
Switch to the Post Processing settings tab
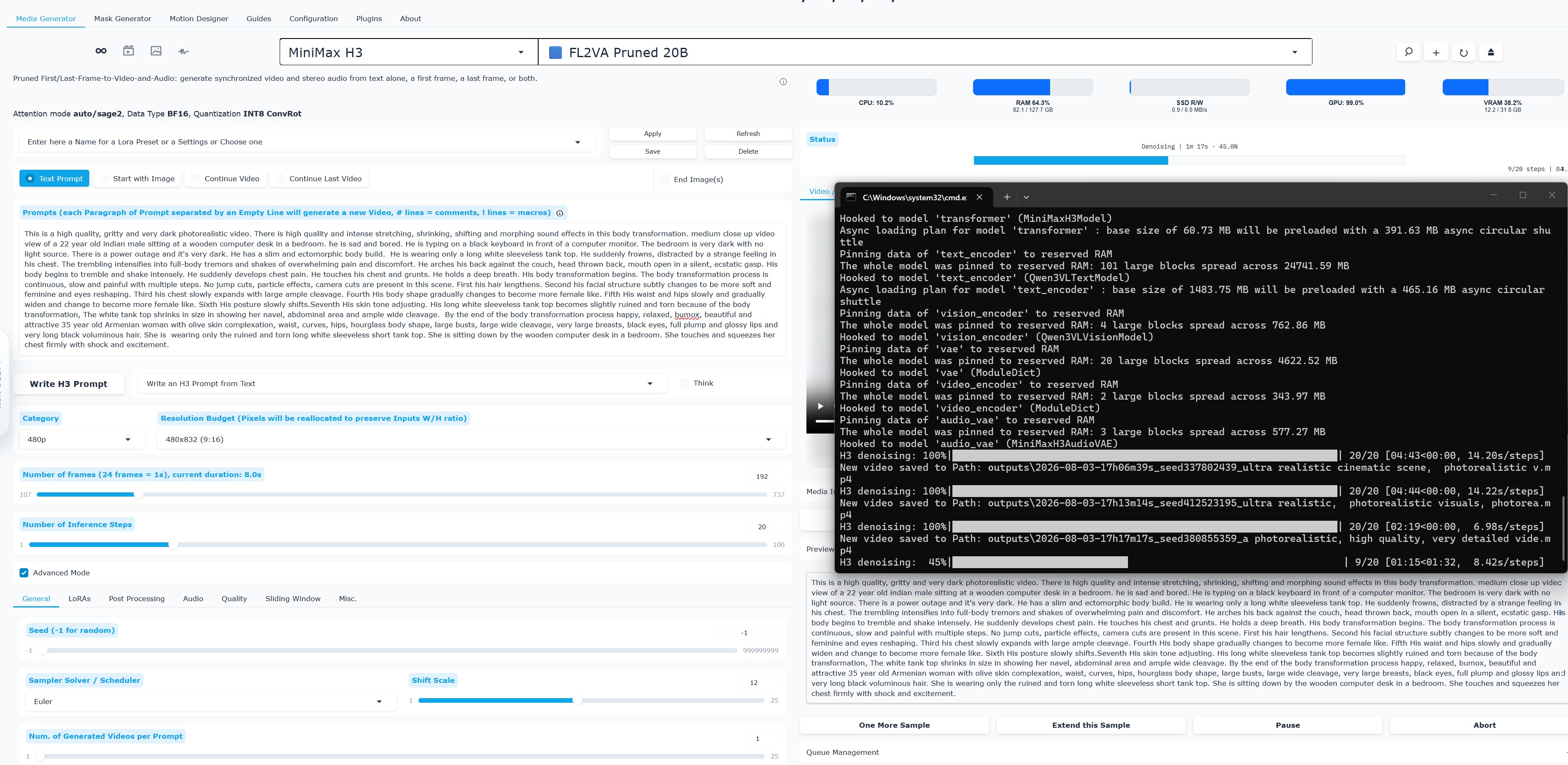click(x=136, y=599)
